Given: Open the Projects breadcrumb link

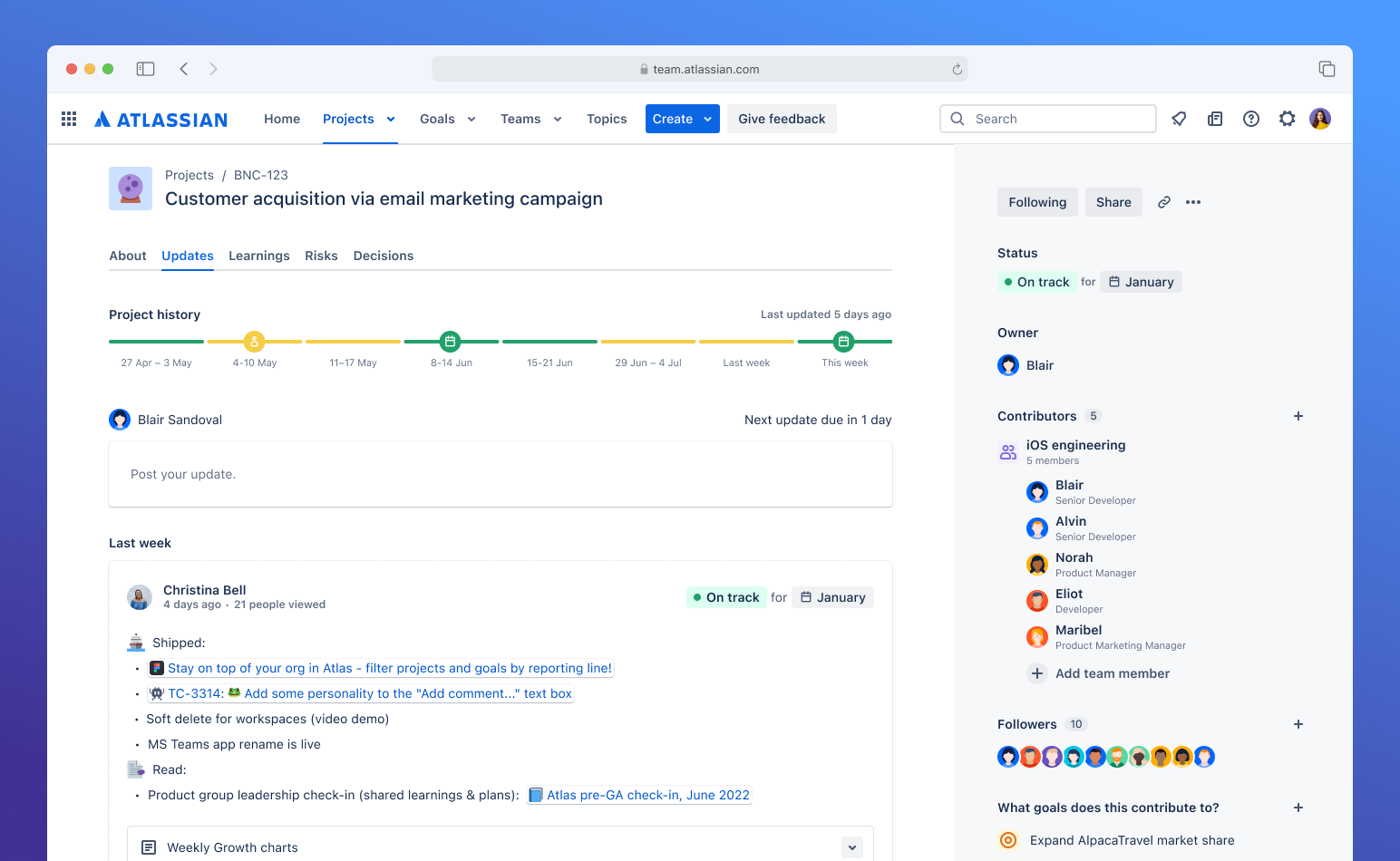Looking at the screenshot, I should pyautogui.click(x=190, y=175).
